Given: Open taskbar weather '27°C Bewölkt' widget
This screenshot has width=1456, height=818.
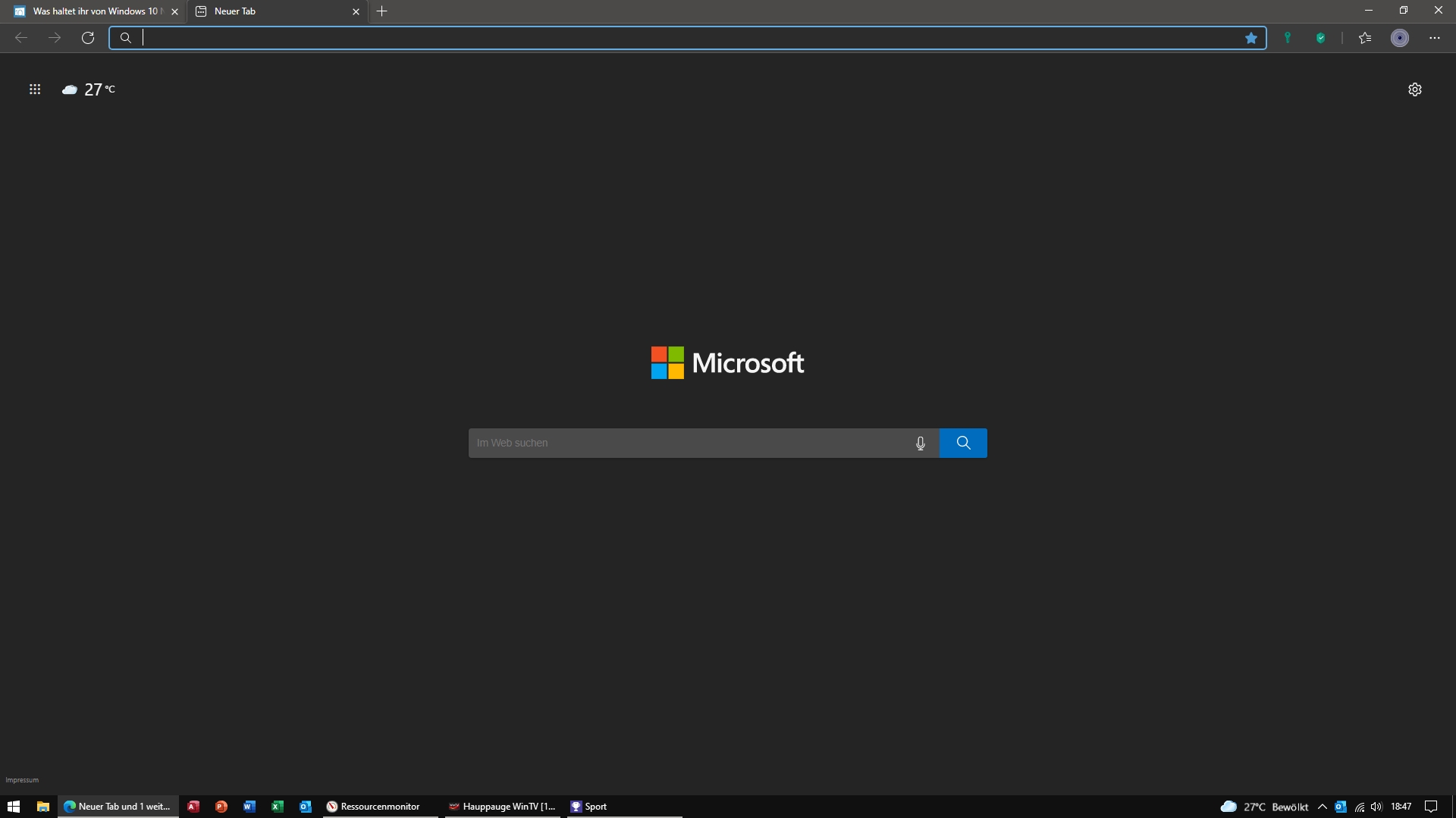Looking at the screenshot, I should click(1264, 807).
